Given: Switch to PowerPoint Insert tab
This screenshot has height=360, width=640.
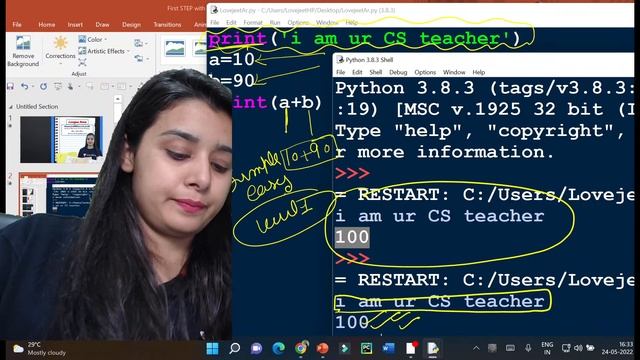Looking at the screenshot, I should 75,24.
